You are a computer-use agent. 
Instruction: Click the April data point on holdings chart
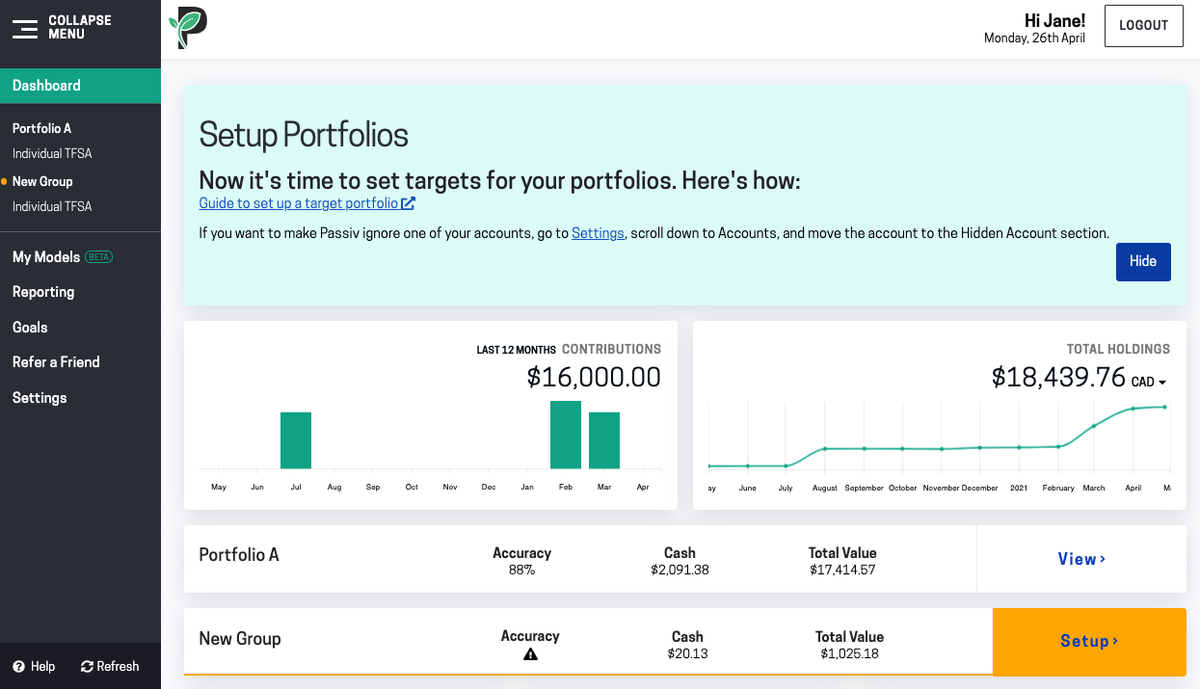tap(1133, 409)
